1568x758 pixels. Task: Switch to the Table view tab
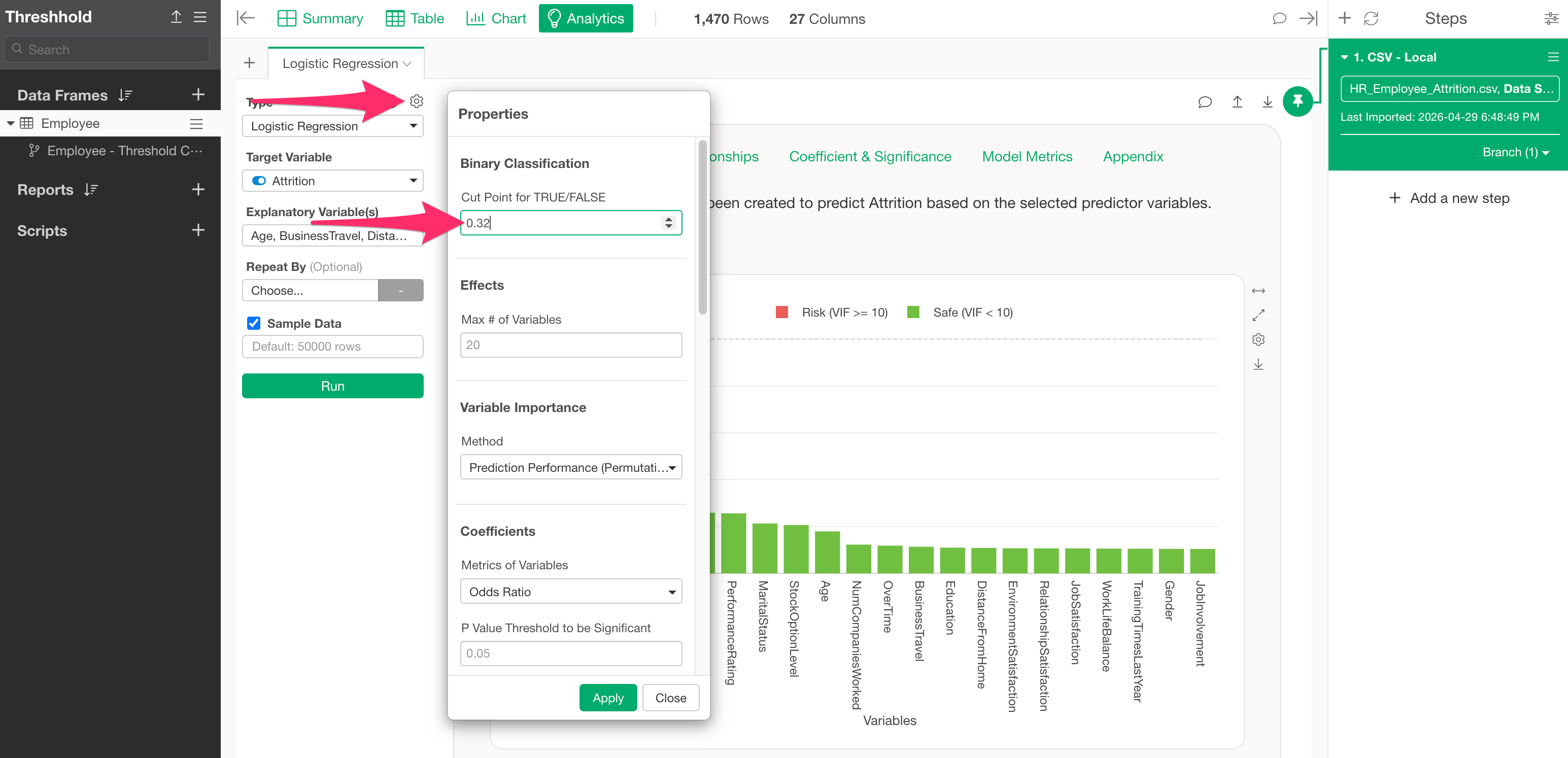[x=415, y=18]
